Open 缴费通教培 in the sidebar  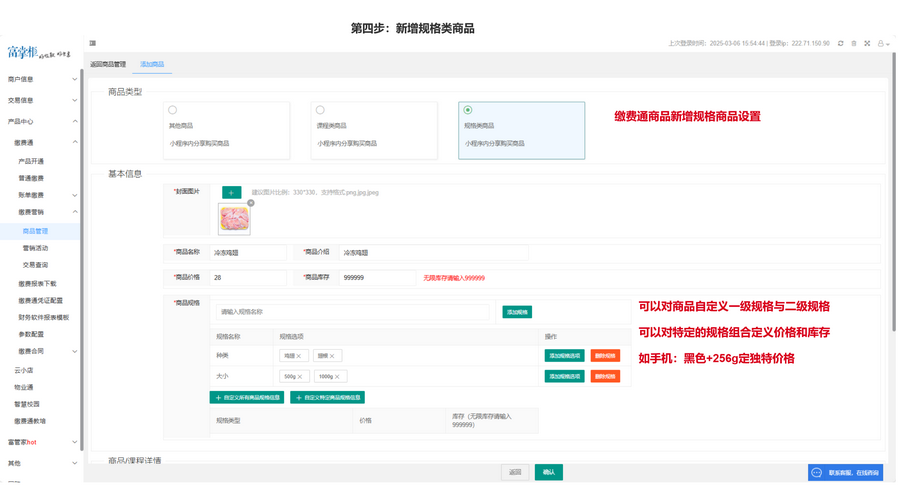point(30,421)
